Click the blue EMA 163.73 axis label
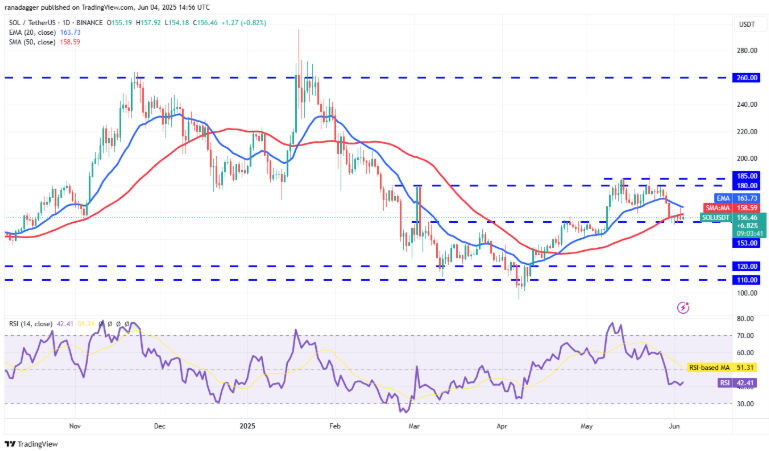Screen dimensions: 769x451 737,198
